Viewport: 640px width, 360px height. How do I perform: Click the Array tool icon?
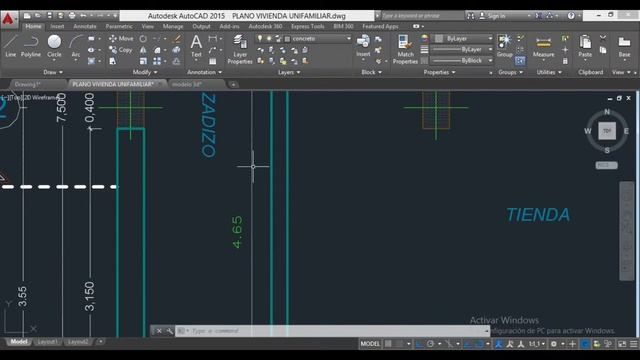157,61
